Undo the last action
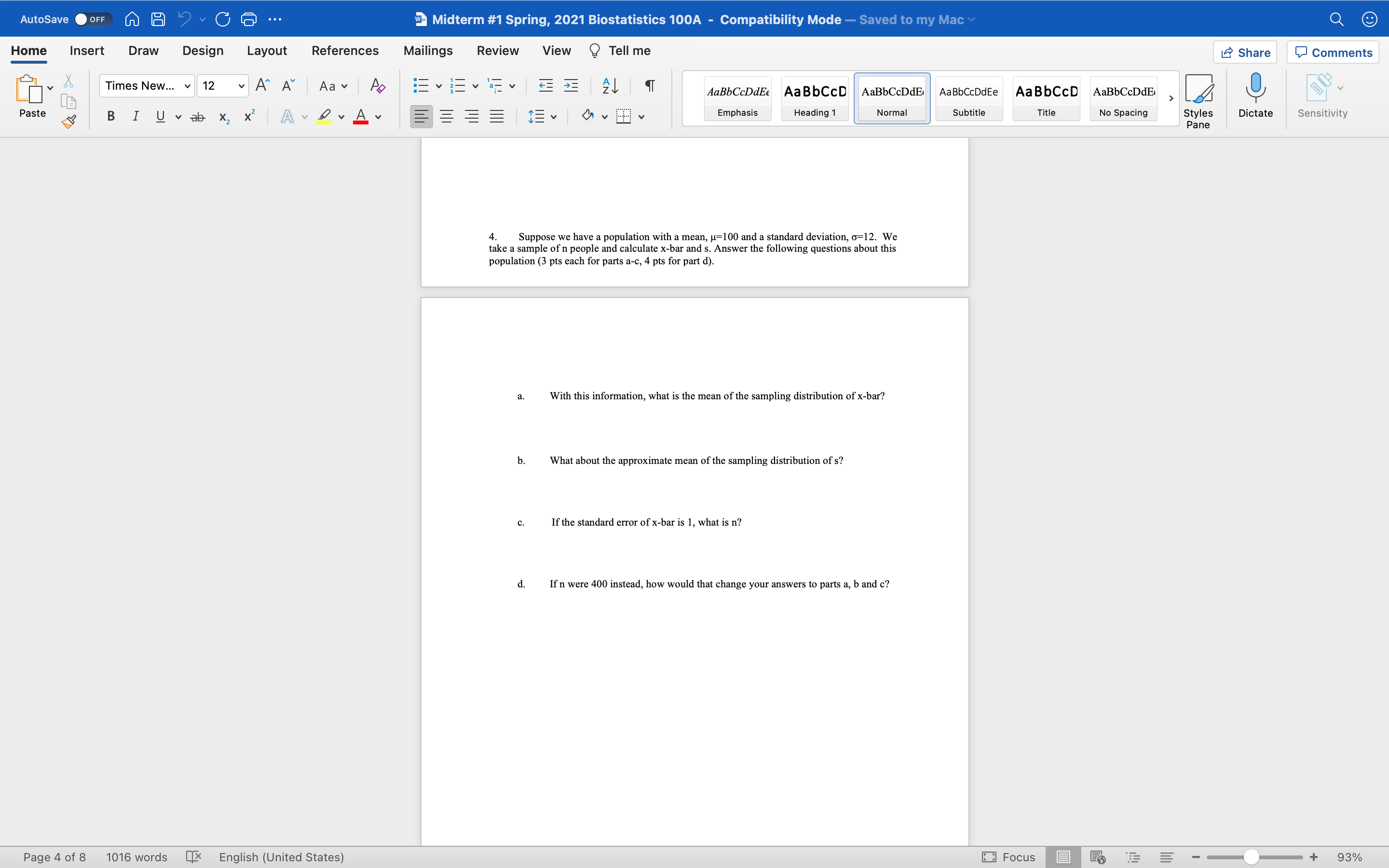This screenshot has height=868, width=1389. pos(184,19)
